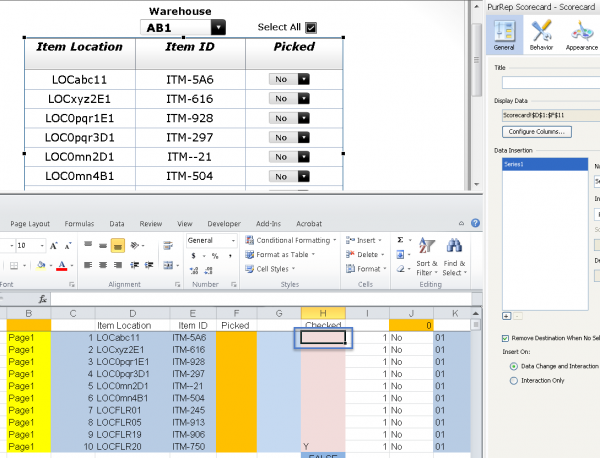Click the Fill down icon
Screen dimensions: 600x458
[x=400, y=254]
